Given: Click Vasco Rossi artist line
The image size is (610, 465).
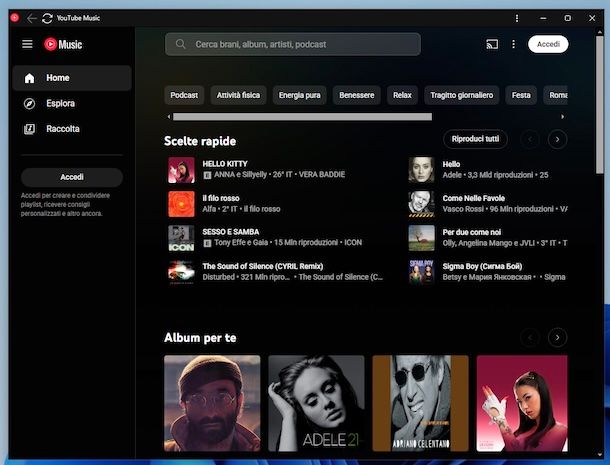Looking at the screenshot, I should coord(463,209).
